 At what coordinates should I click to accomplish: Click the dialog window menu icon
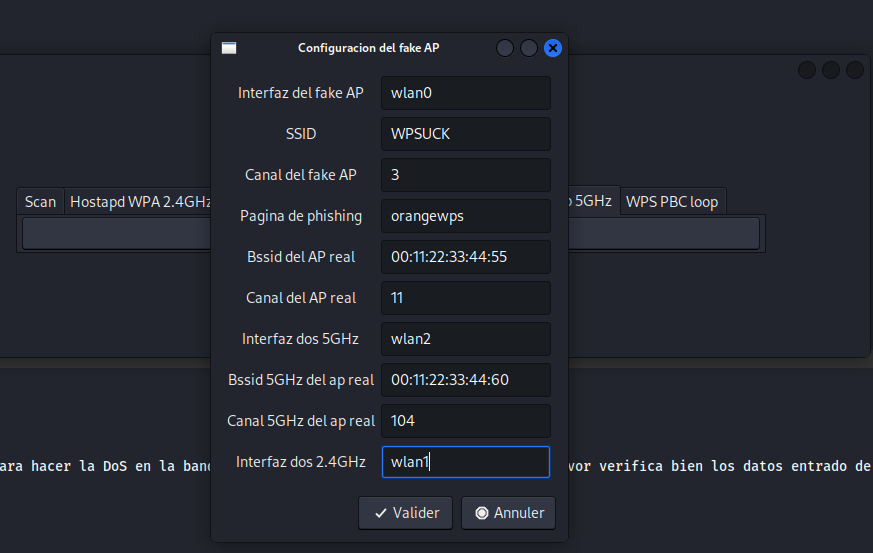(x=229, y=48)
